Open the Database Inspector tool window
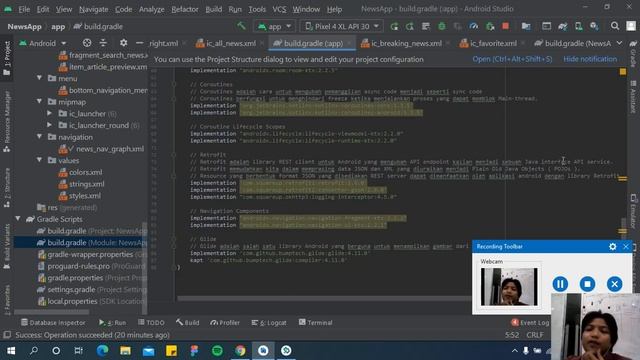Viewport: 640px width, 360px height. pyautogui.click(x=53, y=322)
